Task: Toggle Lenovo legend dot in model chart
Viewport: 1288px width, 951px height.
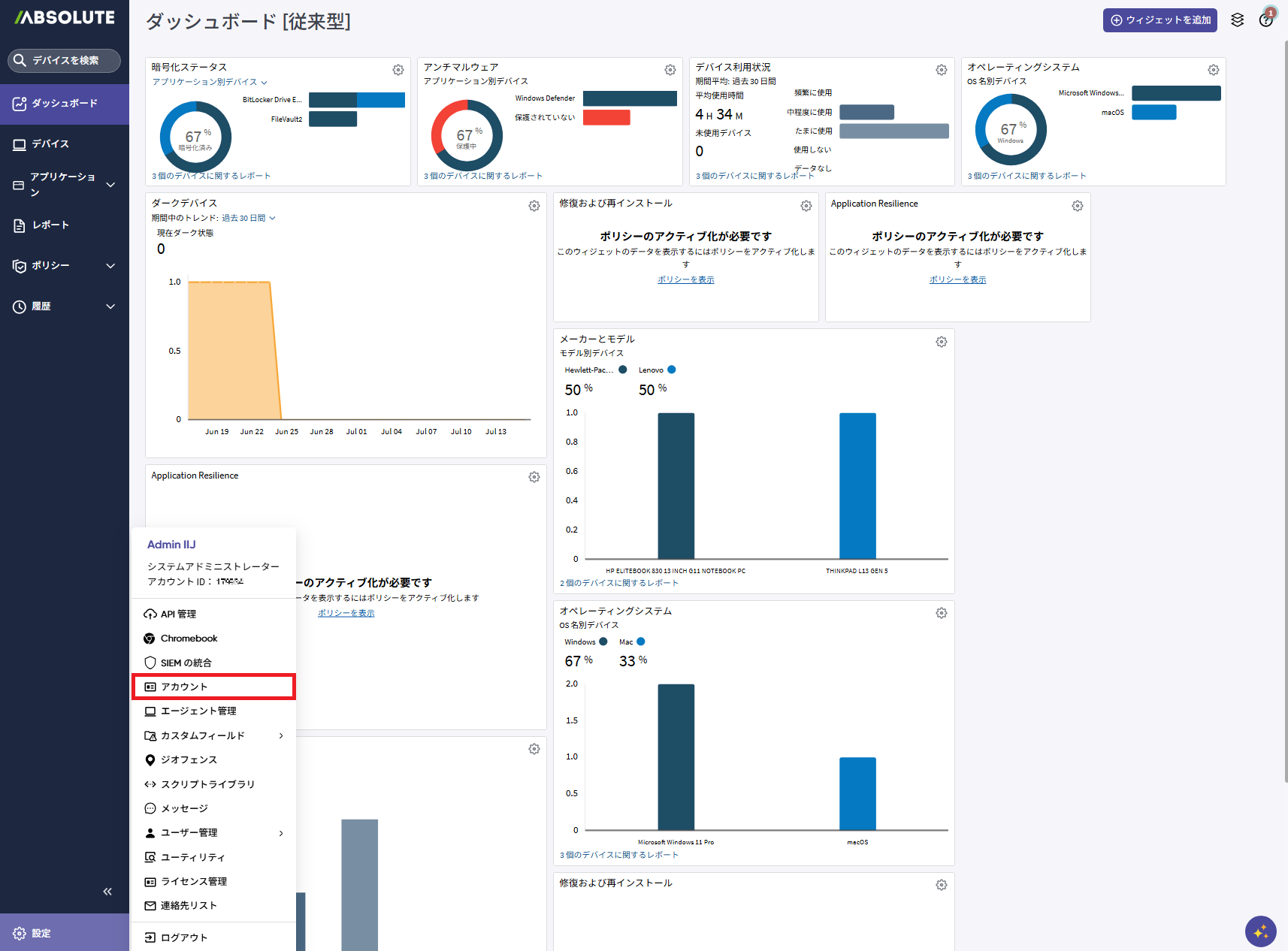Action: click(672, 370)
